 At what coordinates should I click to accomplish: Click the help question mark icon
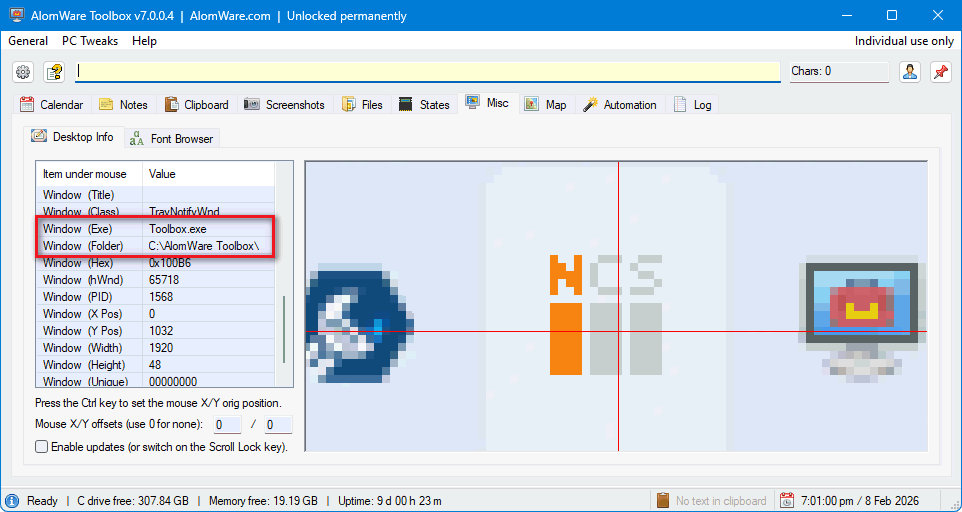(x=54, y=72)
